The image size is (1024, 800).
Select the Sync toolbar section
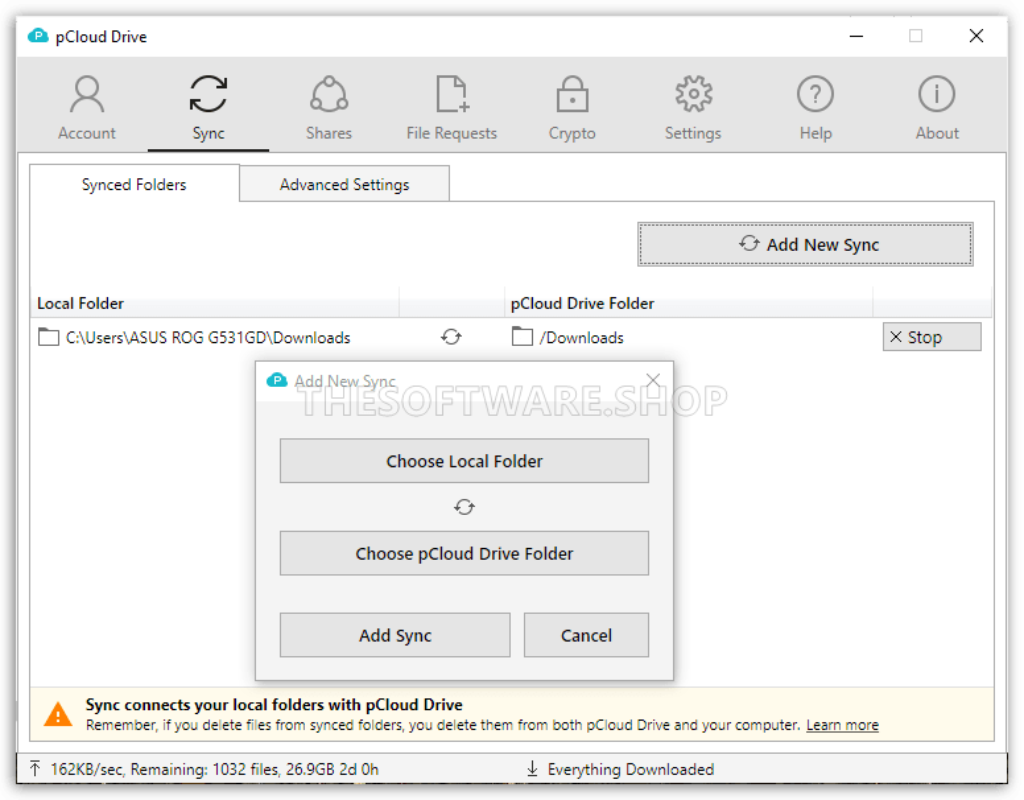coord(208,108)
